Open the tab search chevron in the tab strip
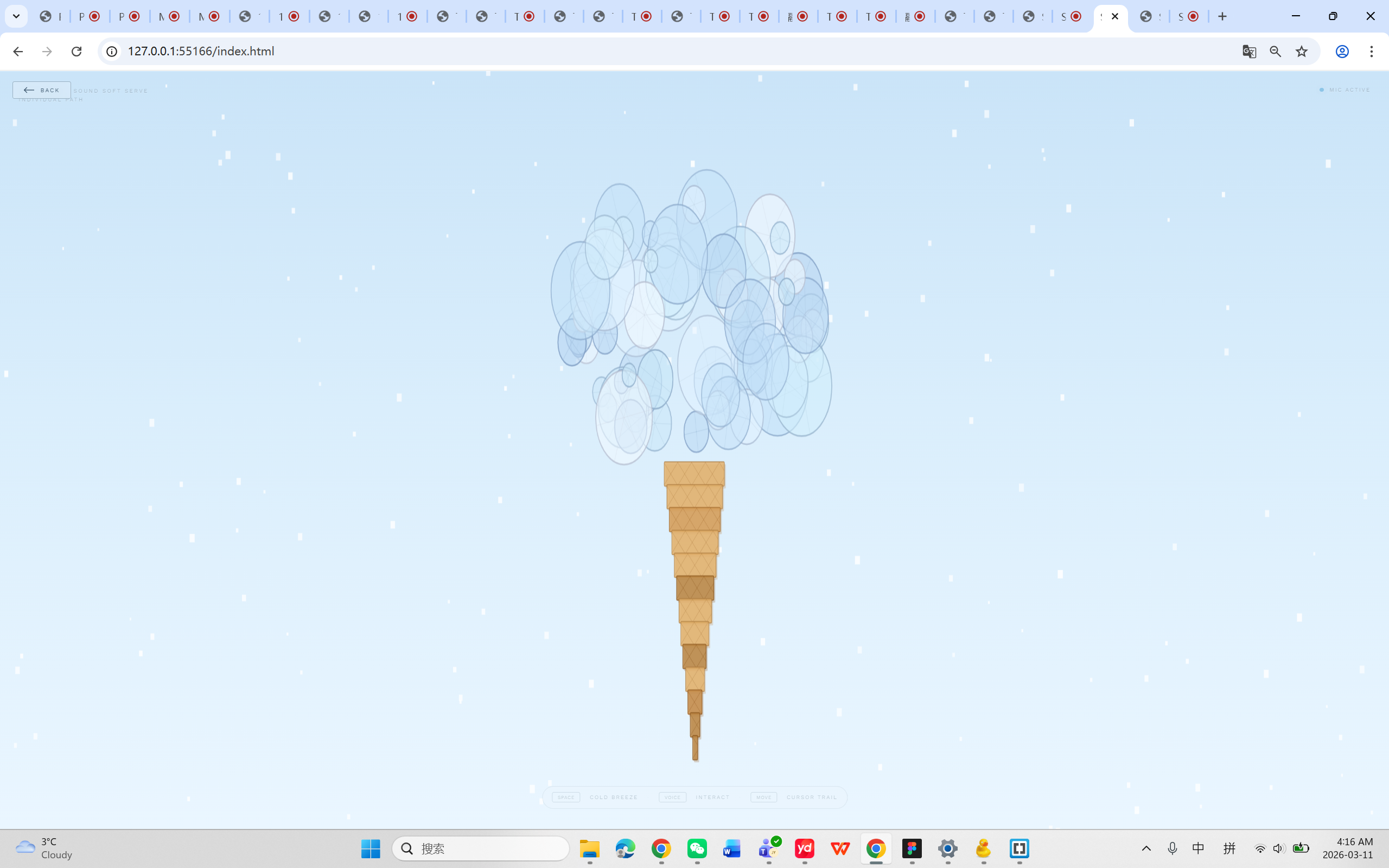The height and width of the screenshot is (868, 1389). point(16,16)
